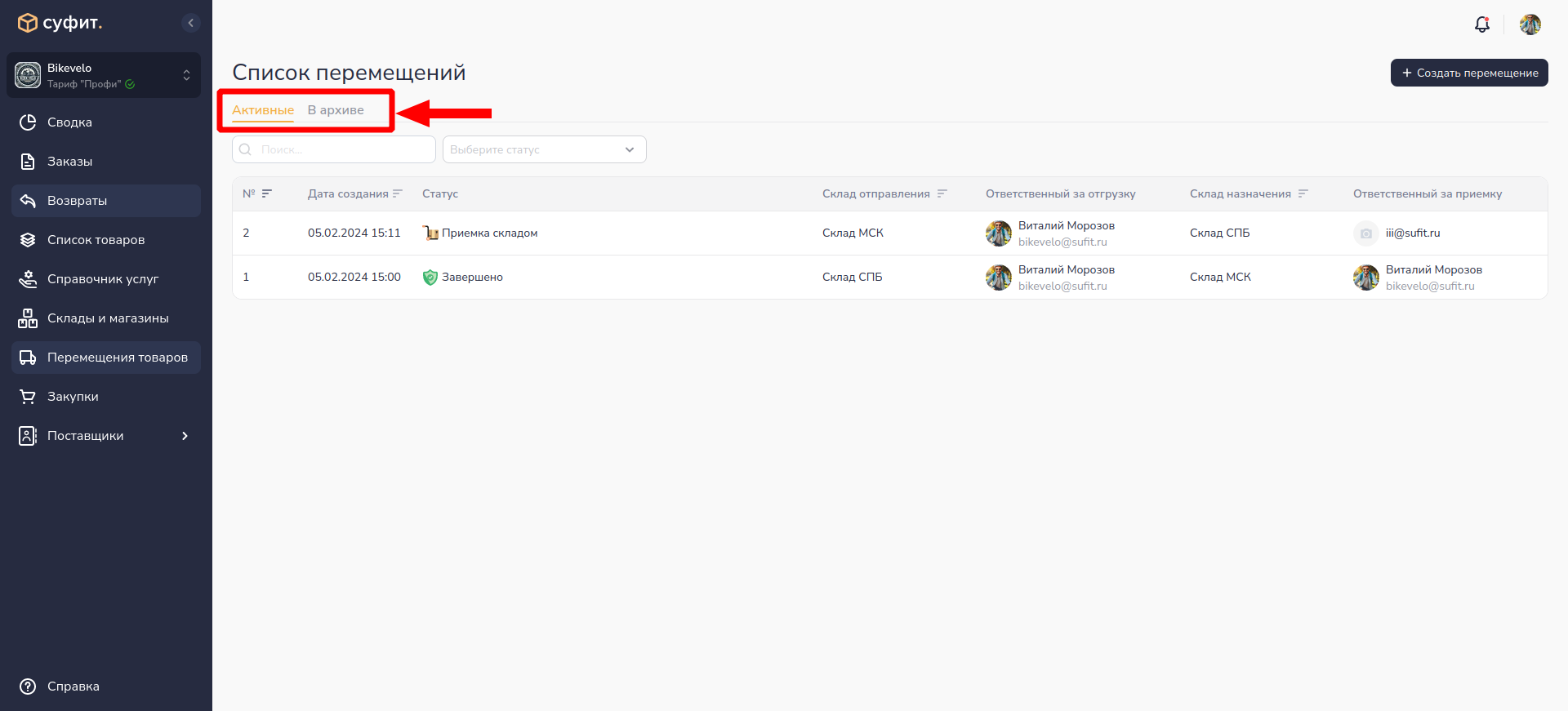Go to Склады и магазины
The width and height of the screenshot is (1568, 711).
[106, 318]
